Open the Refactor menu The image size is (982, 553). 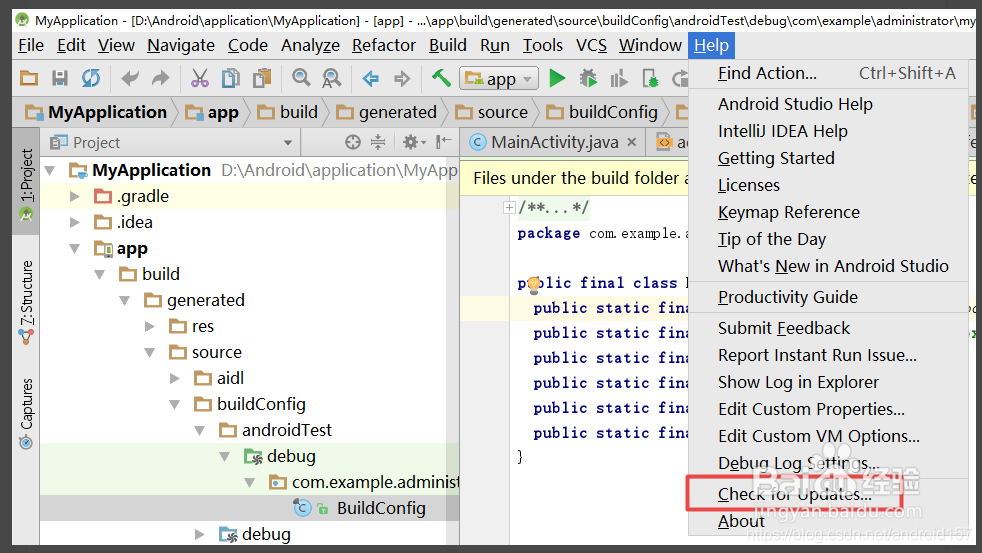[x=383, y=45]
